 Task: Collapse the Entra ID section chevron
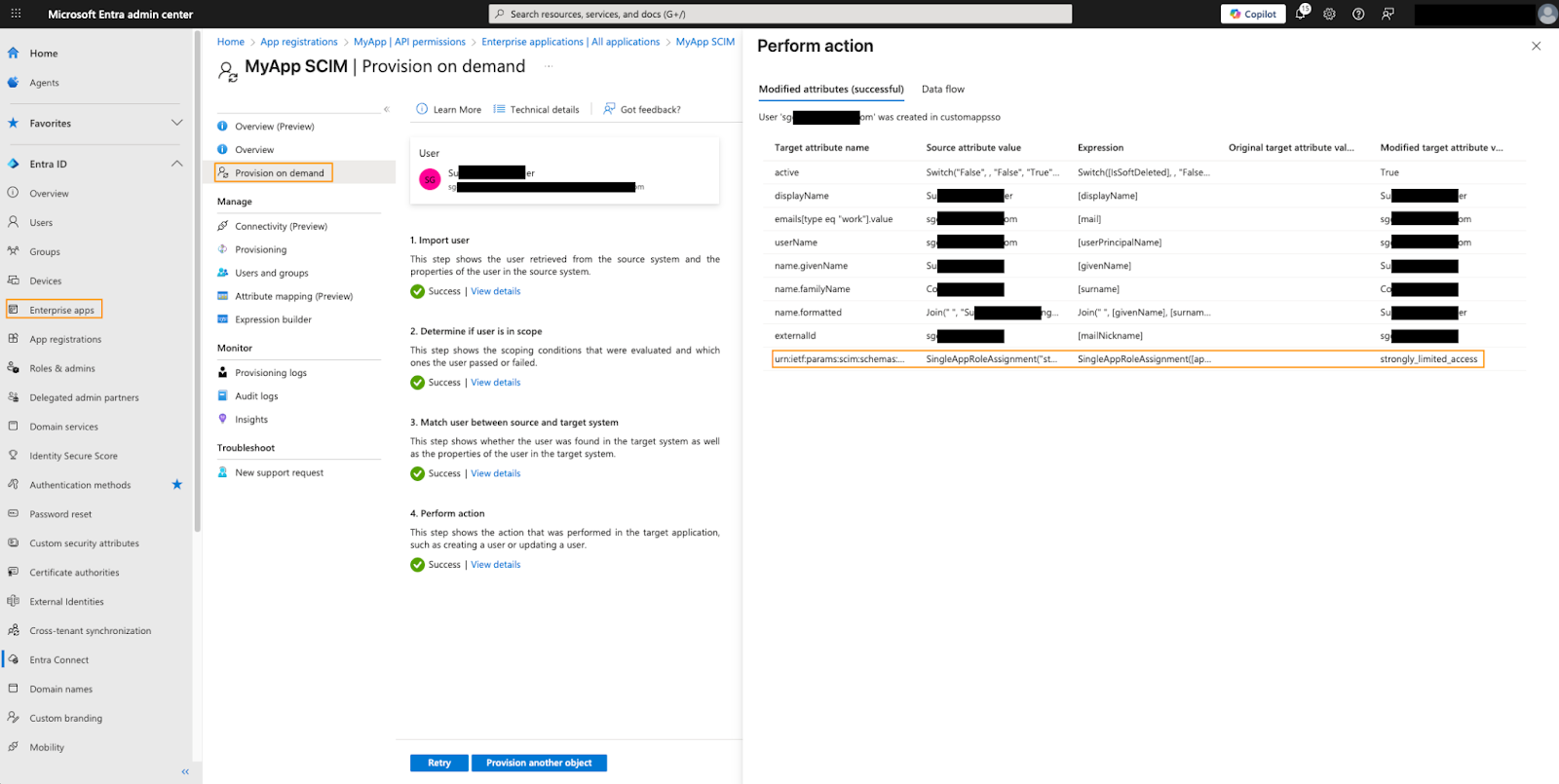coord(176,164)
